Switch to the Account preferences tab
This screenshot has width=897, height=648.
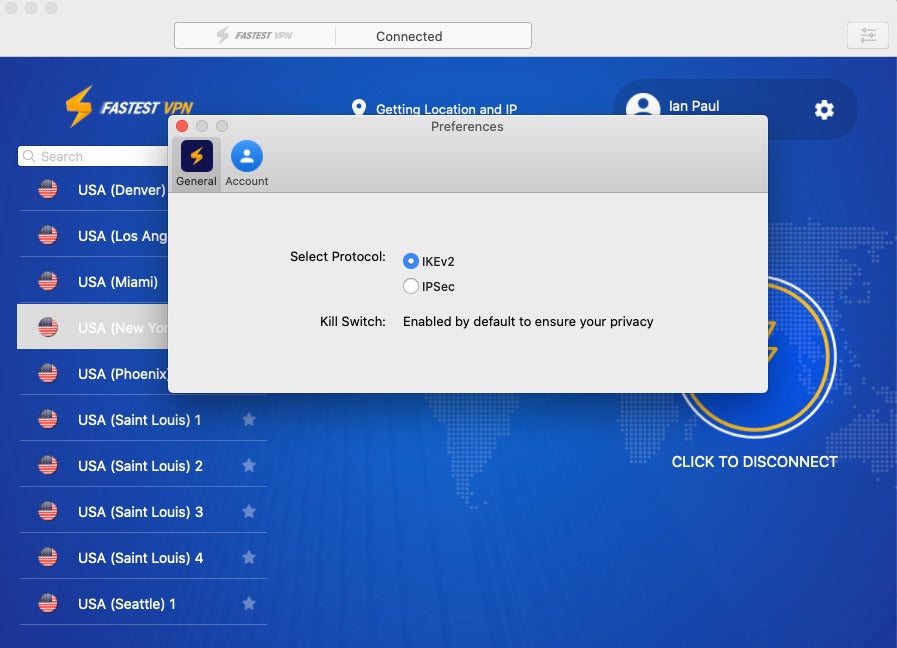pos(247,164)
